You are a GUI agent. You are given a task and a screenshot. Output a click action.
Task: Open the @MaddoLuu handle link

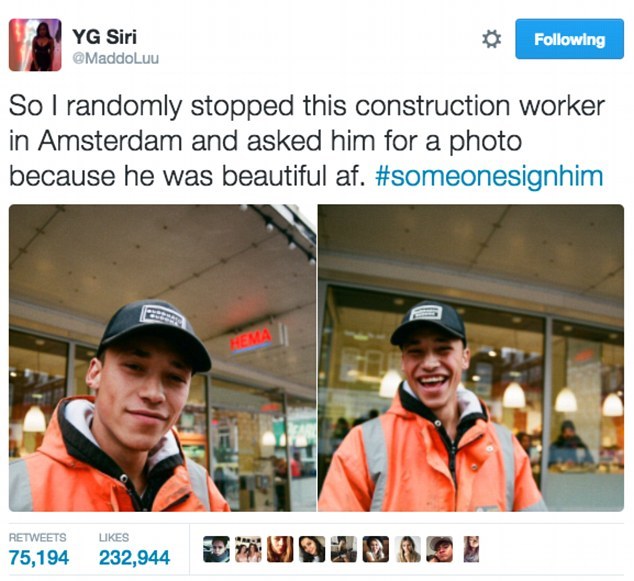[x=116, y=58]
